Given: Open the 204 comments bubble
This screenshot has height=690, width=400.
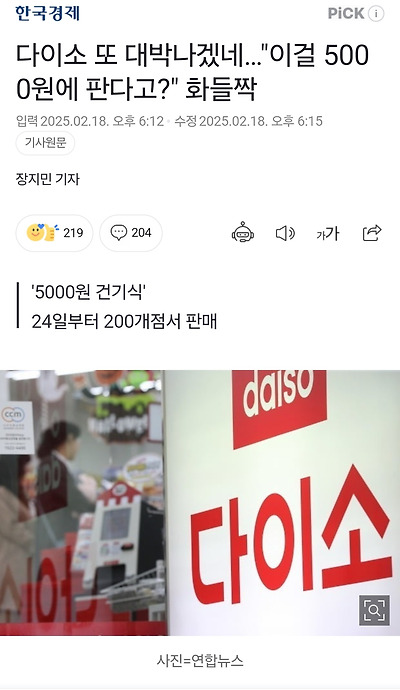Looking at the screenshot, I should coord(131,233).
